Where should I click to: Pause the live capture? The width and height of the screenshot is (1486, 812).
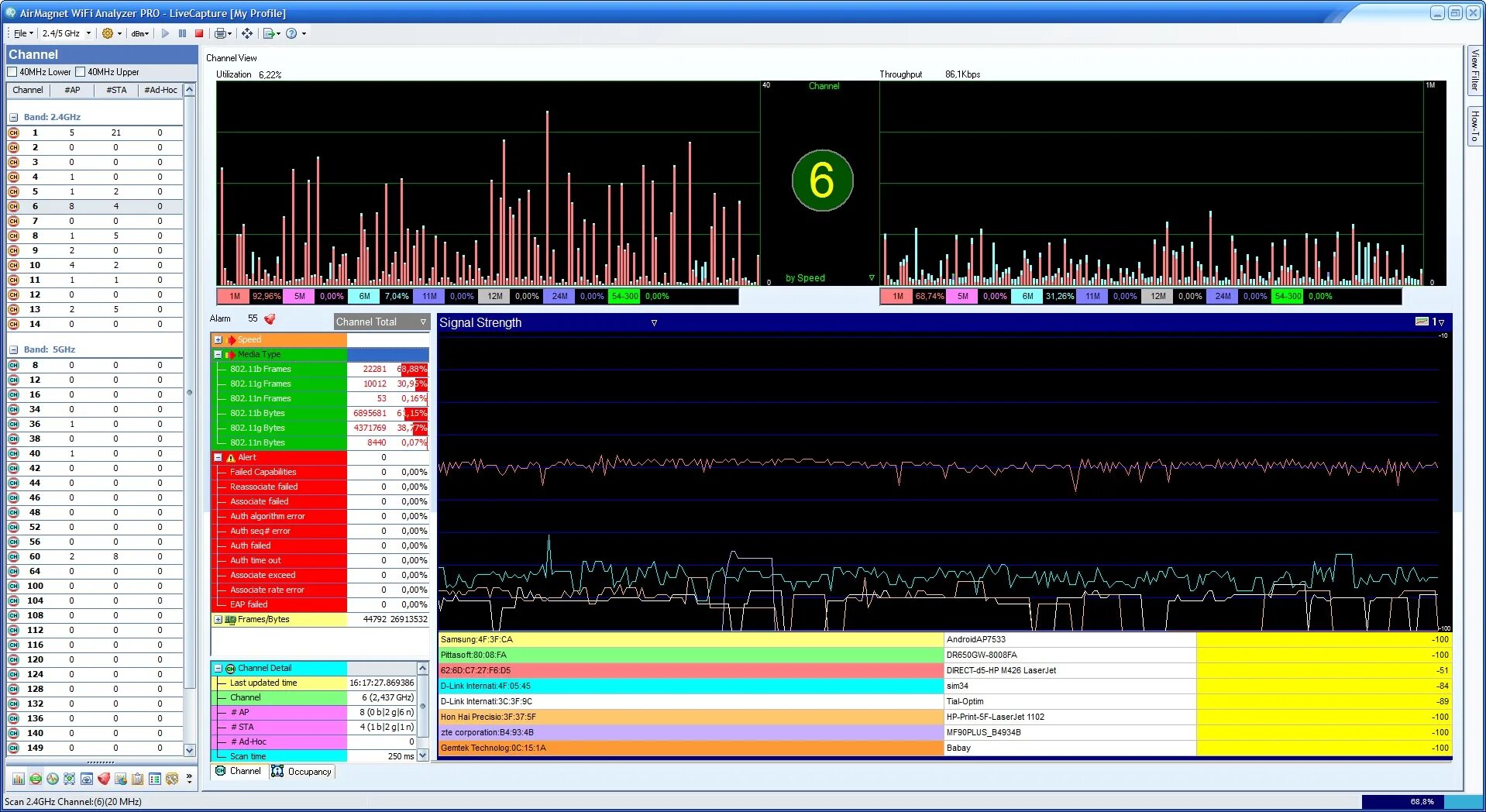pos(182,33)
